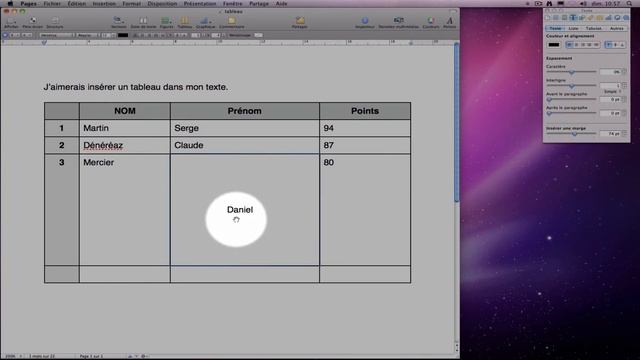Click the Prénom header cell
Viewport: 640px width, 360px height.
244,111
